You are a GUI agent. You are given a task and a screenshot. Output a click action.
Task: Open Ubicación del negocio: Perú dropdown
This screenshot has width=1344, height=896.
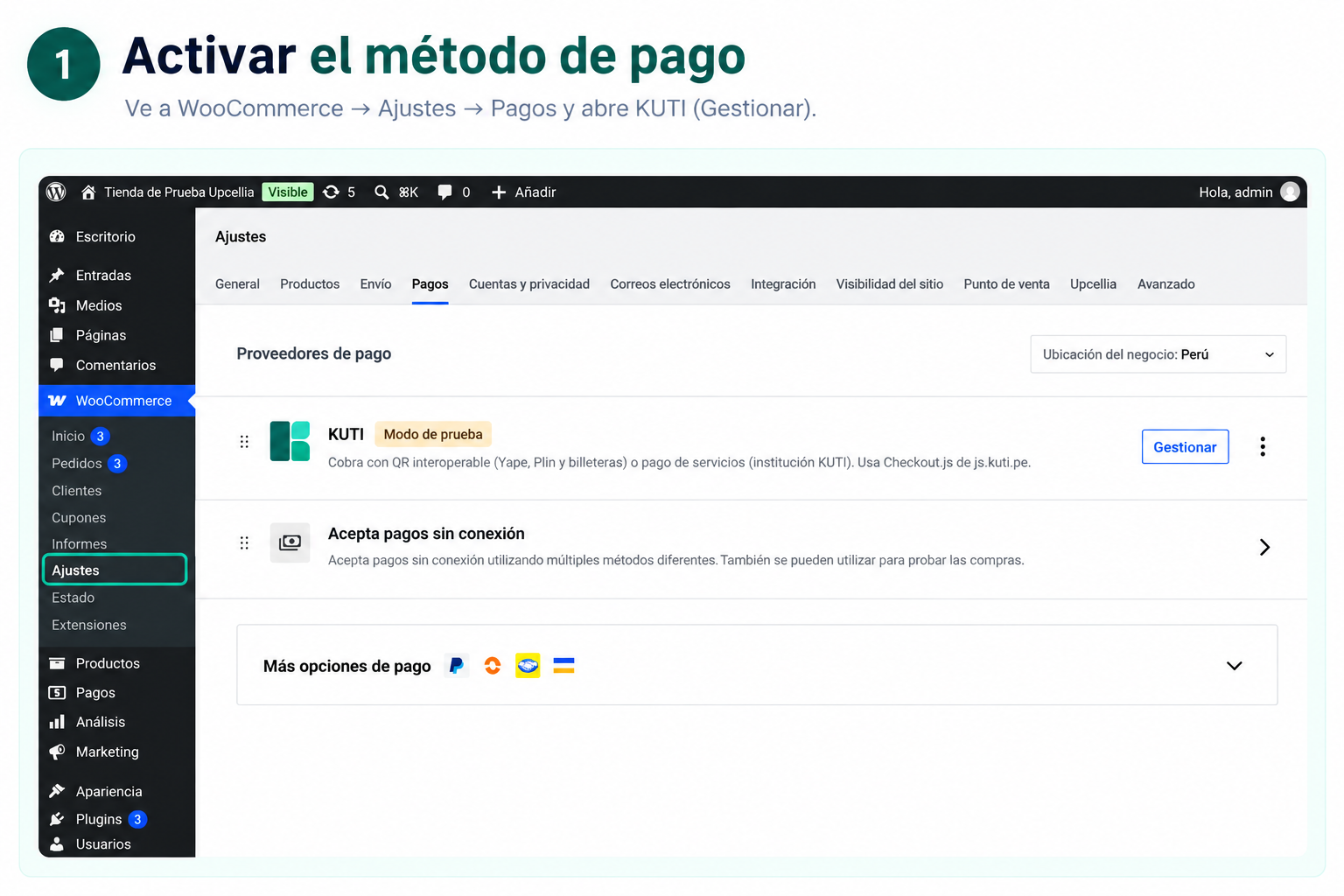1158,354
